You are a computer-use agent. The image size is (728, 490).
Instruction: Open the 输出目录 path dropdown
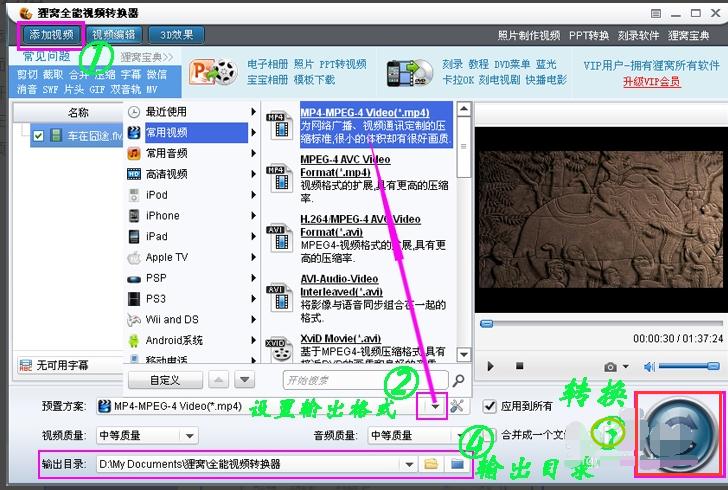pos(409,464)
